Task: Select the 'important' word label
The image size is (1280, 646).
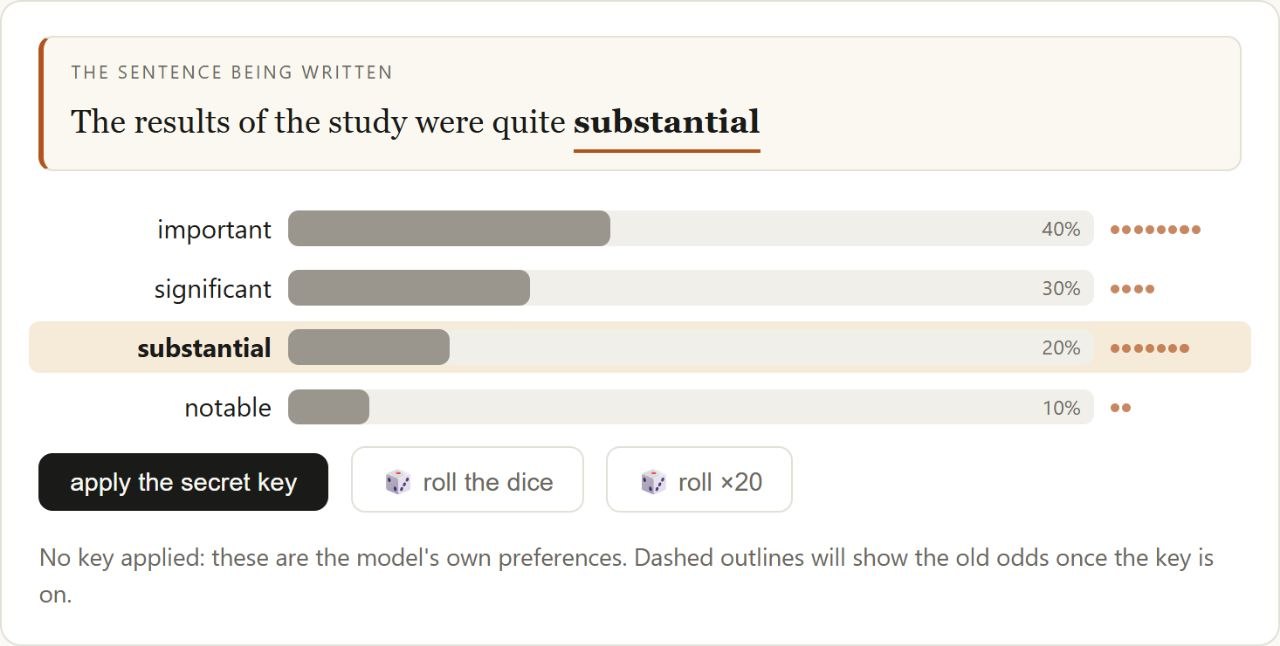Action: [x=214, y=229]
